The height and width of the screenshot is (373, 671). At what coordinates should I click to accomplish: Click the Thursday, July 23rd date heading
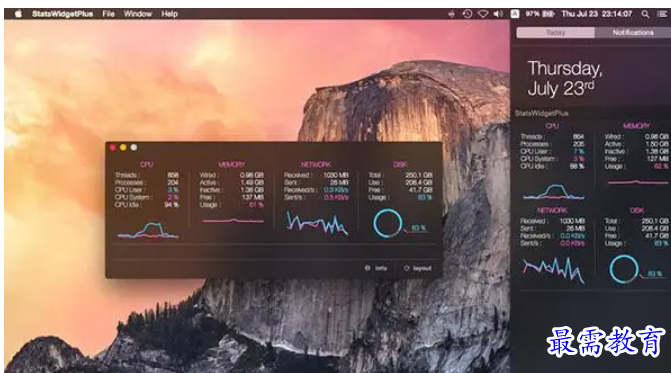(565, 78)
